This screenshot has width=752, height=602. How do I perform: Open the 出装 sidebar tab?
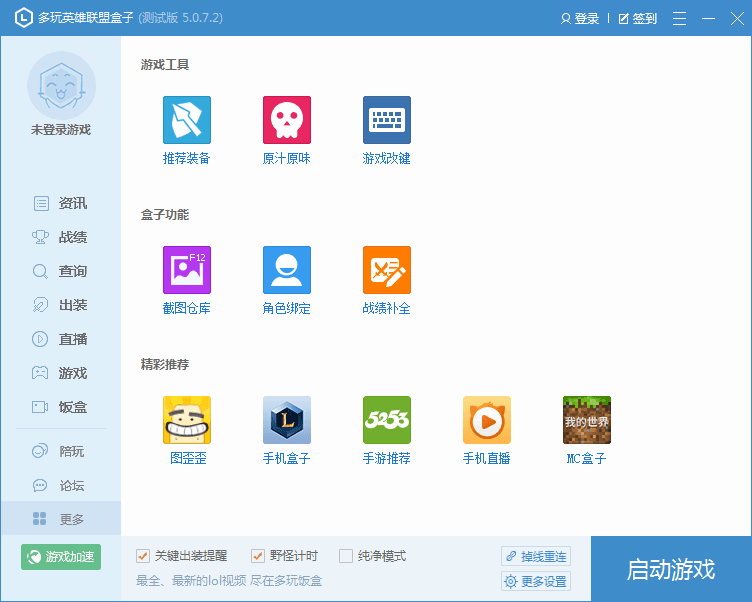click(60, 305)
